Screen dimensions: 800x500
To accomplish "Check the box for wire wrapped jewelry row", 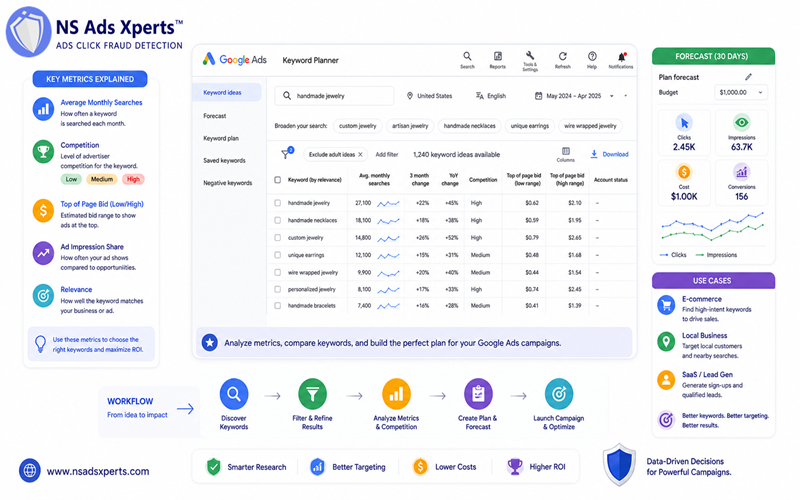I will (278, 272).
